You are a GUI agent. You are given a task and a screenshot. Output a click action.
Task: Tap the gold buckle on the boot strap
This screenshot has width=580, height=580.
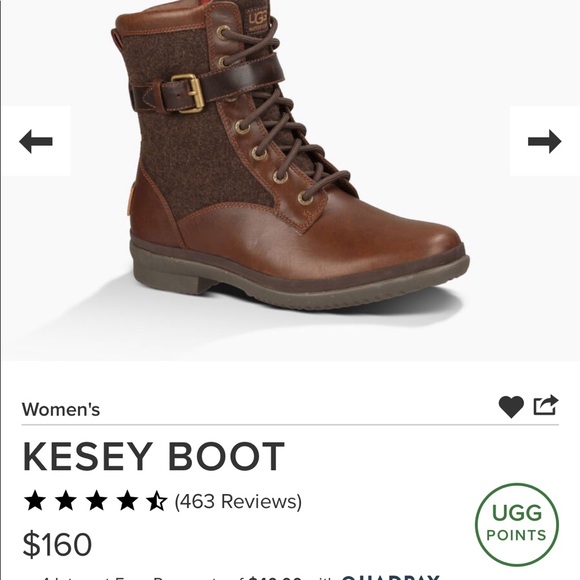point(187,93)
